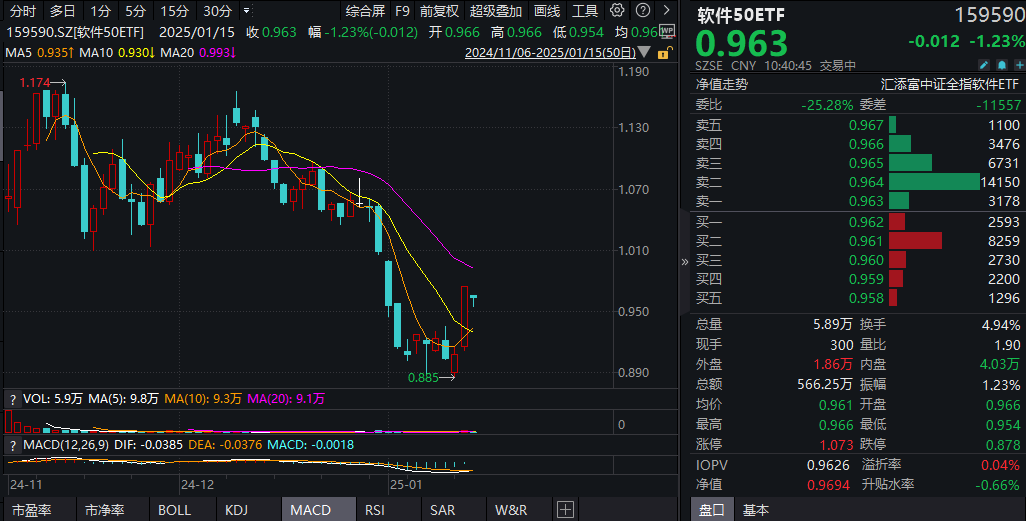
Task: Select the 5分 period
Action: coord(135,11)
